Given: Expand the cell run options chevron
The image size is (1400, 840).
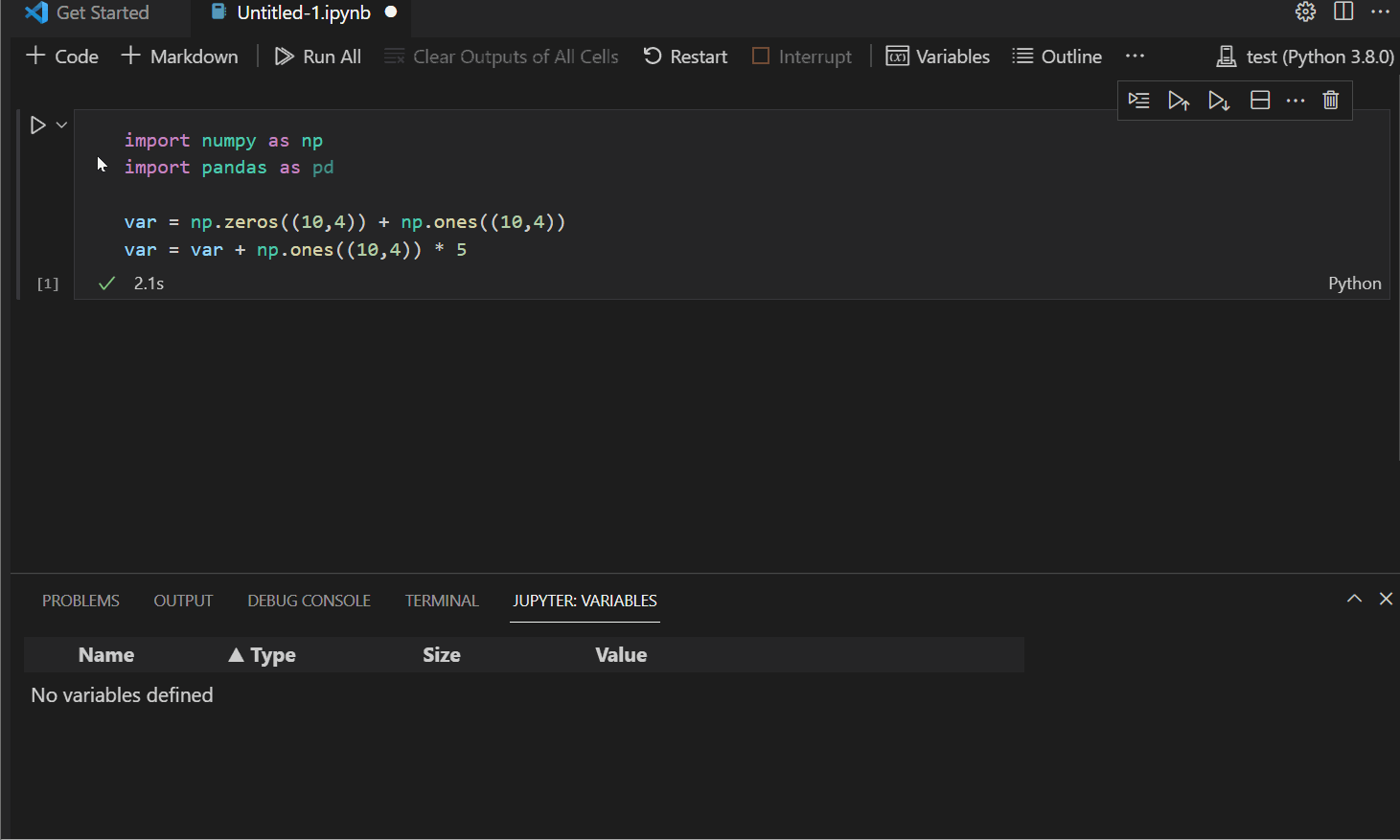Looking at the screenshot, I should [61, 125].
